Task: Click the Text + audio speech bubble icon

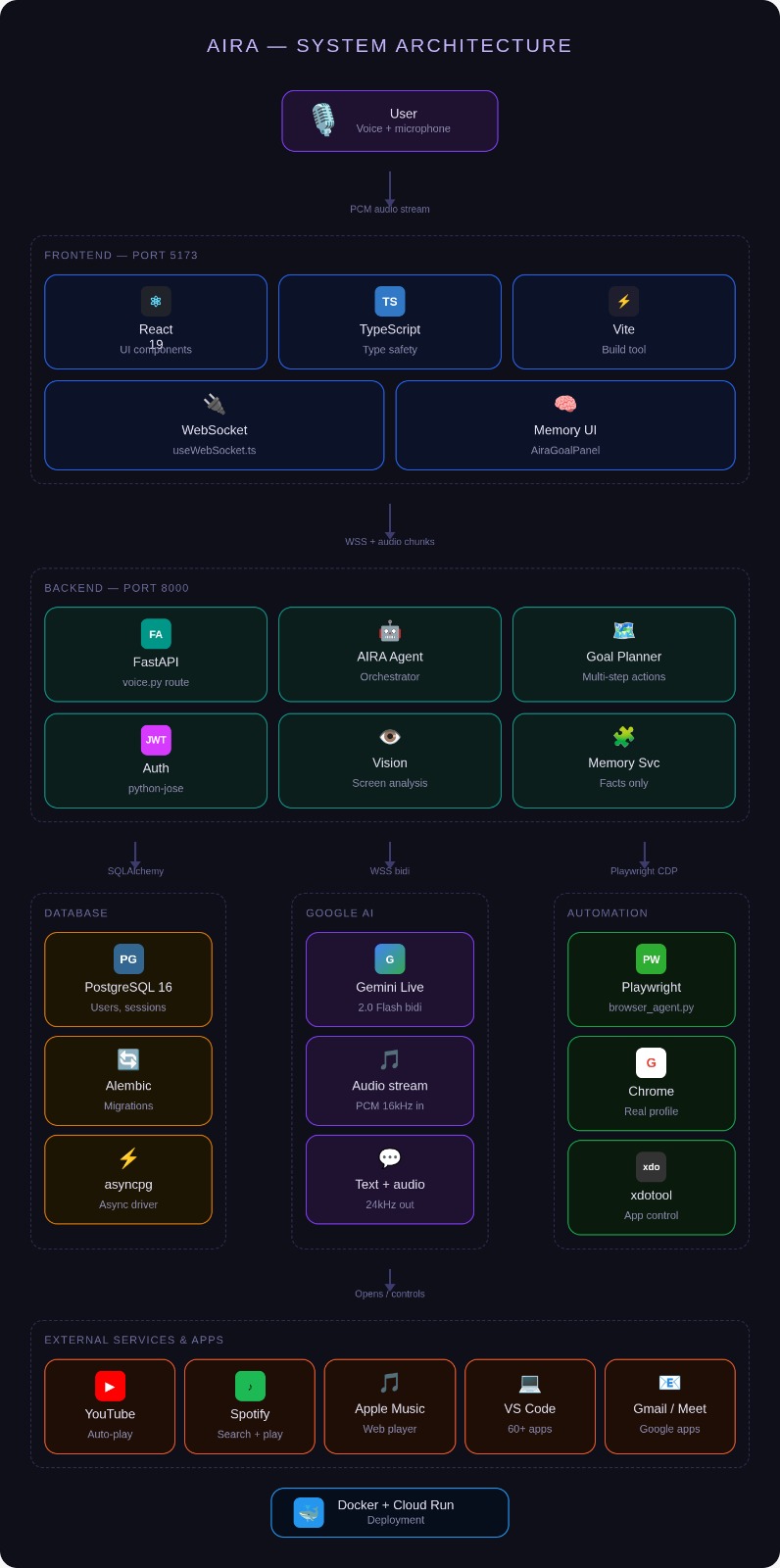Action: click(x=390, y=1158)
